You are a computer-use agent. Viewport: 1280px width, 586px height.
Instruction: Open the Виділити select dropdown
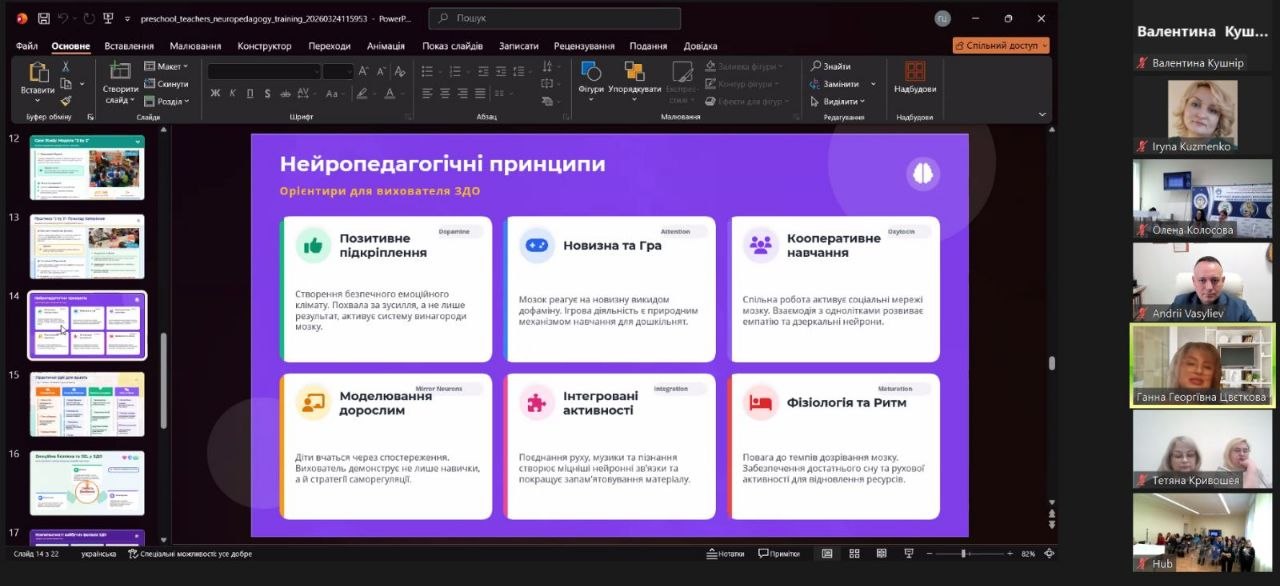(838, 101)
